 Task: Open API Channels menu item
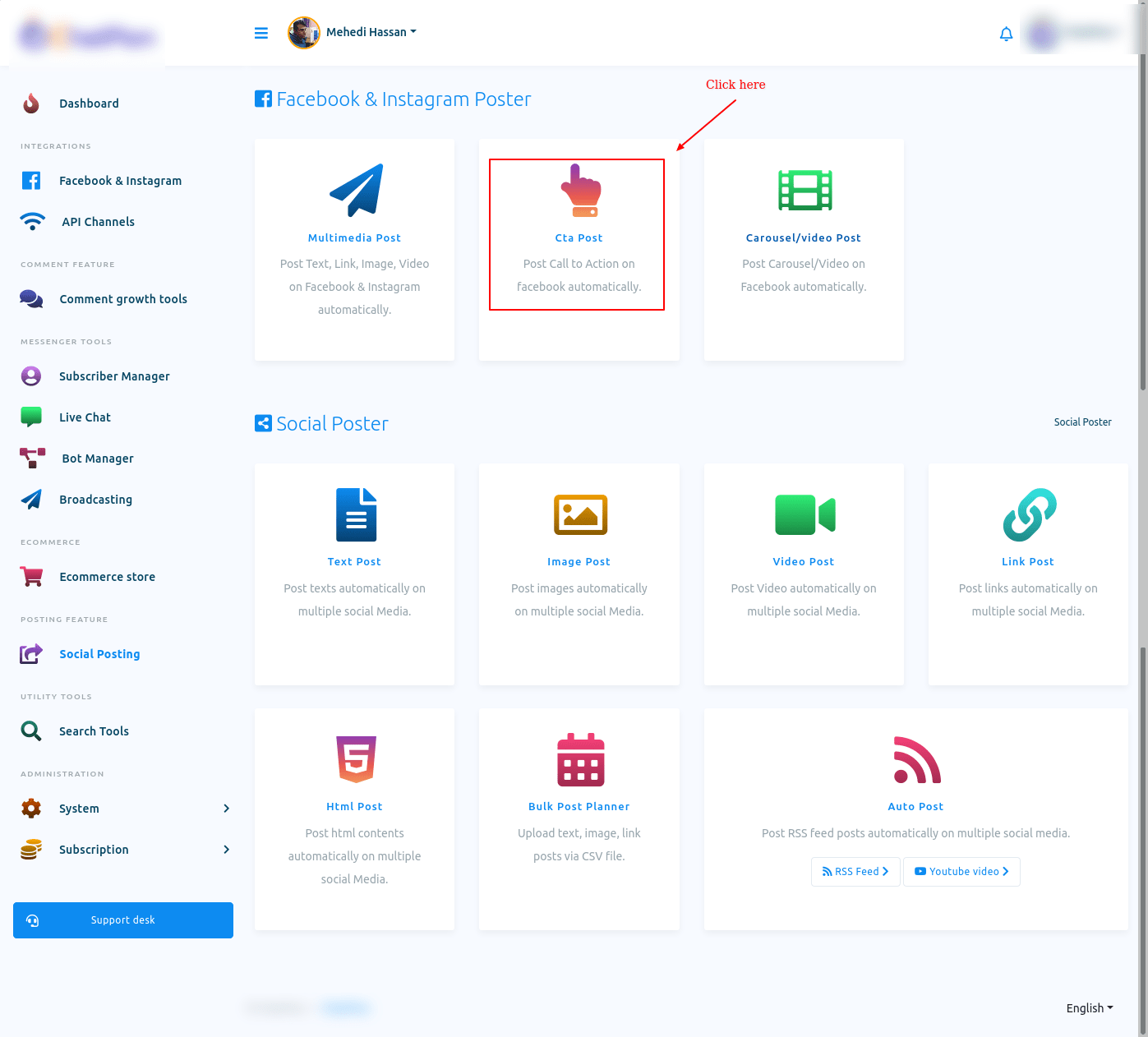[x=98, y=222]
